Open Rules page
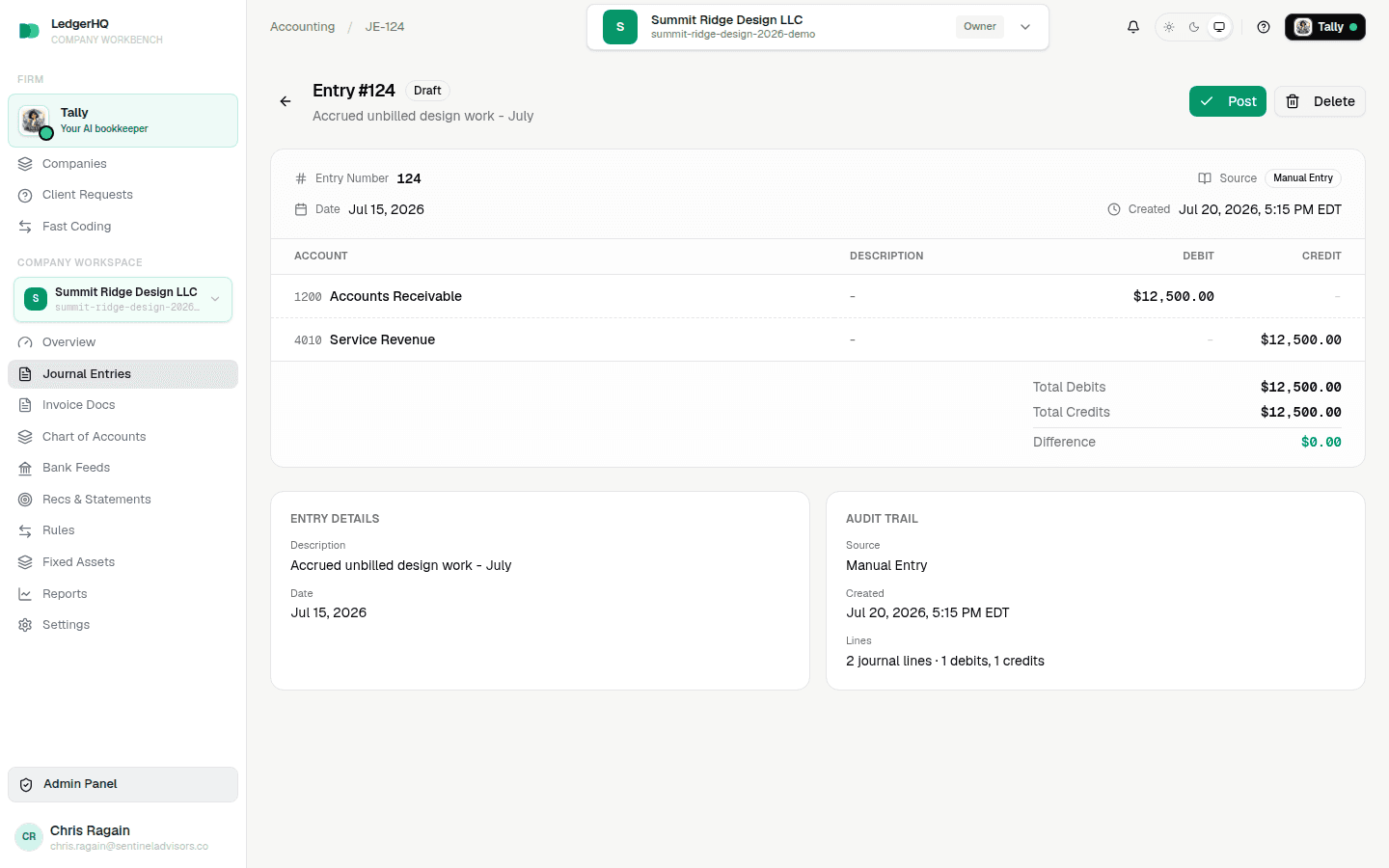The width and height of the screenshot is (1389, 868). pyautogui.click(x=123, y=530)
